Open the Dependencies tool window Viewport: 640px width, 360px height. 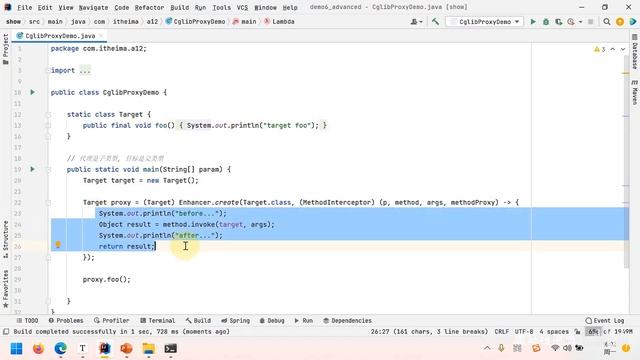pos(347,321)
